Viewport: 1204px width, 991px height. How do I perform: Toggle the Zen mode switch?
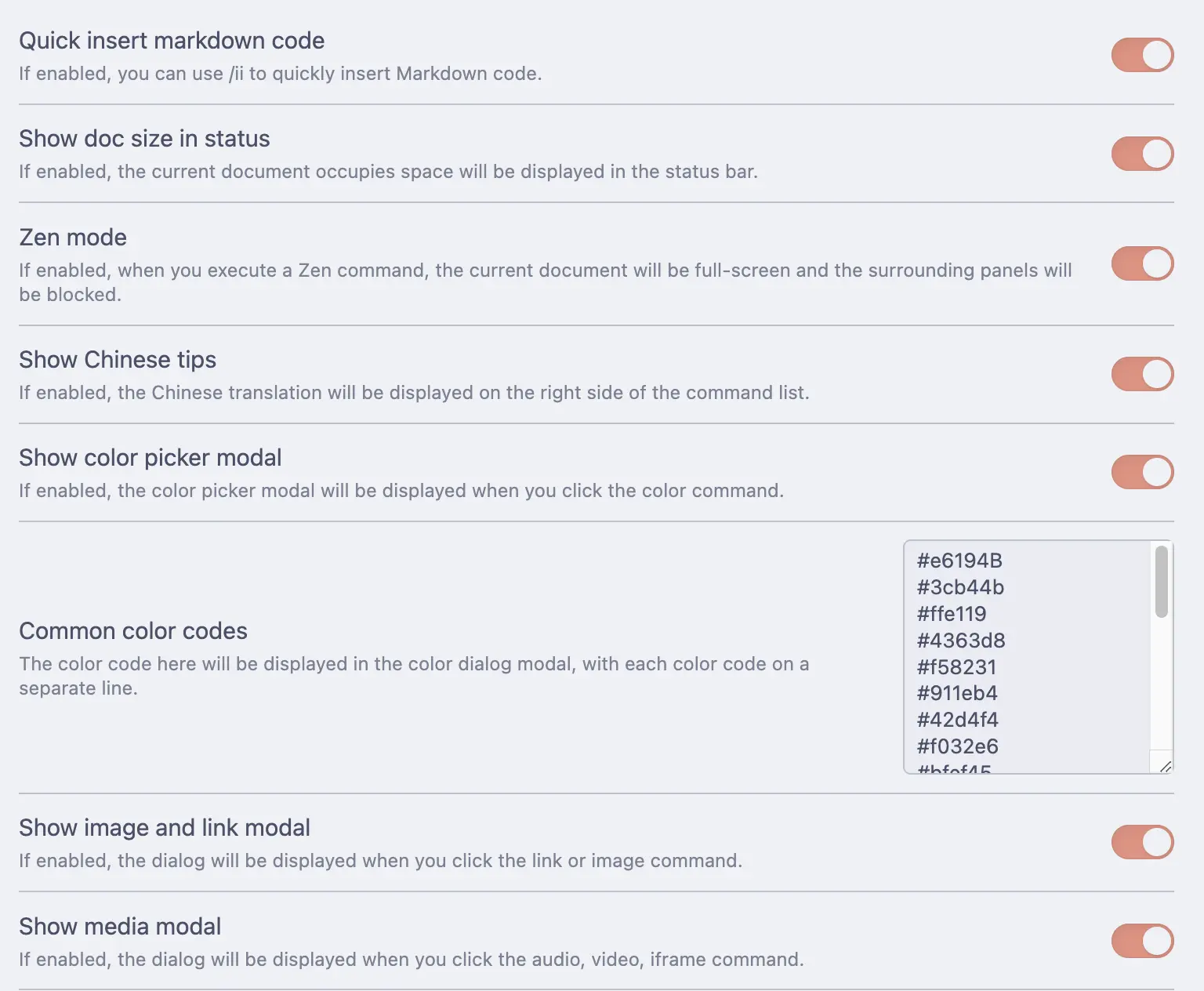[1142, 263]
